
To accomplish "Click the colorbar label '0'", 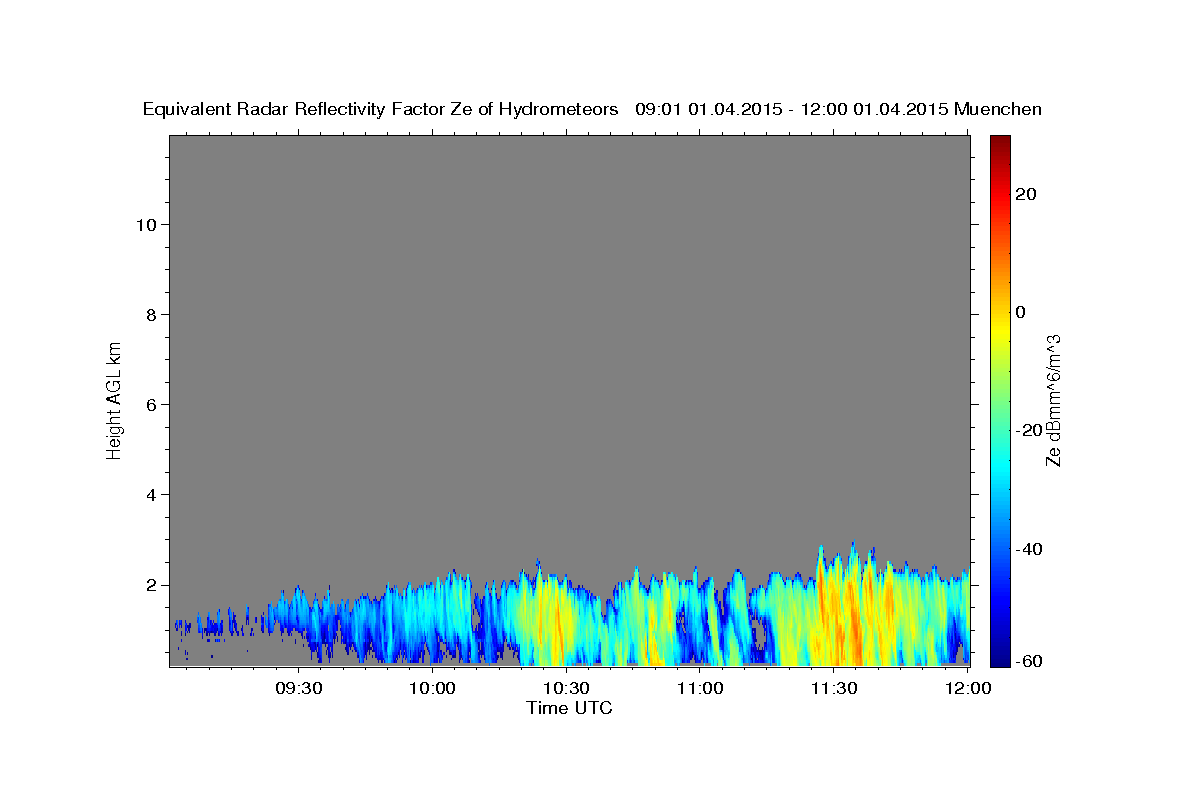I will [1021, 312].
